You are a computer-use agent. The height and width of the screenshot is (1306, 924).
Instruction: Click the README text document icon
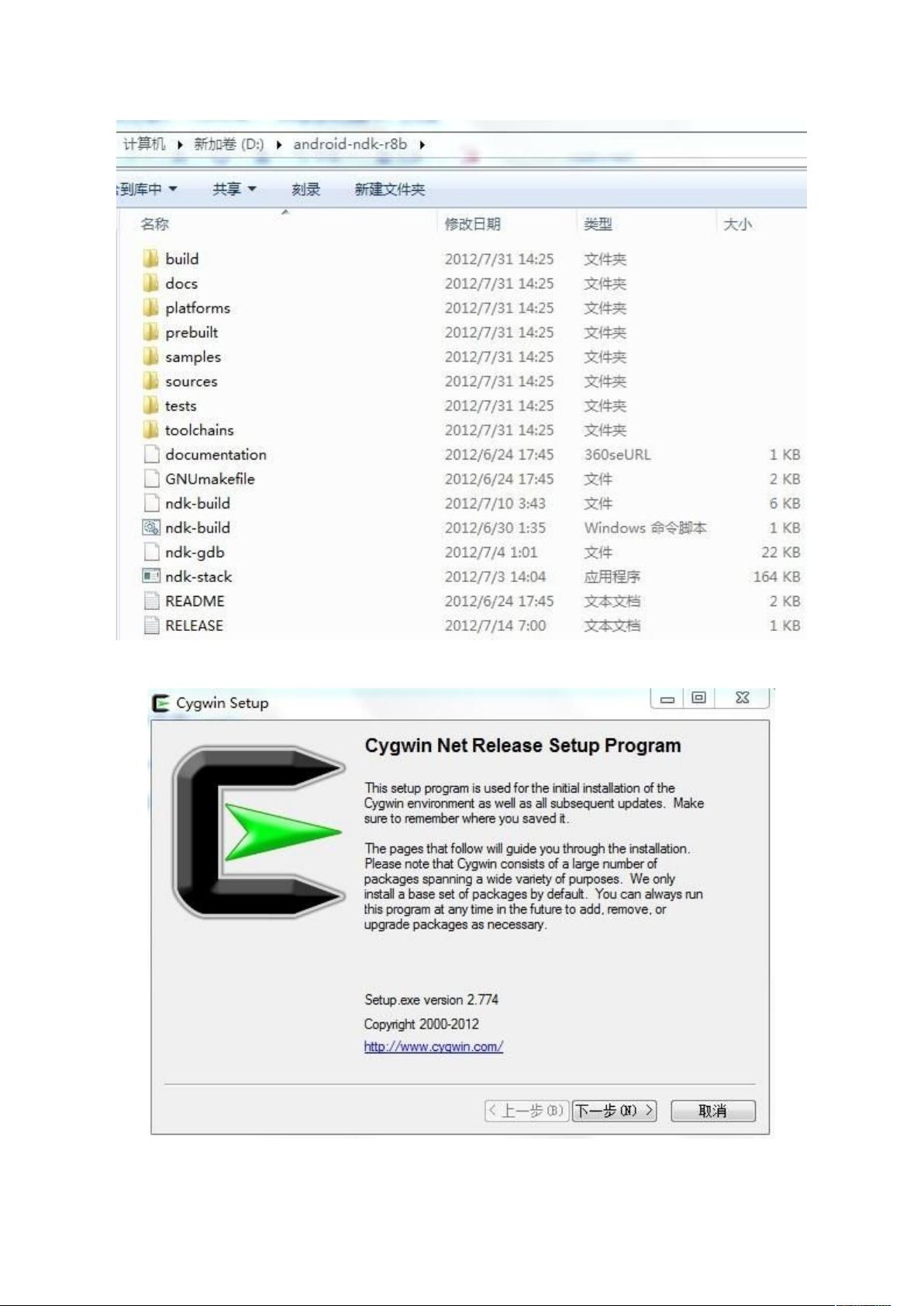point(151,601)
